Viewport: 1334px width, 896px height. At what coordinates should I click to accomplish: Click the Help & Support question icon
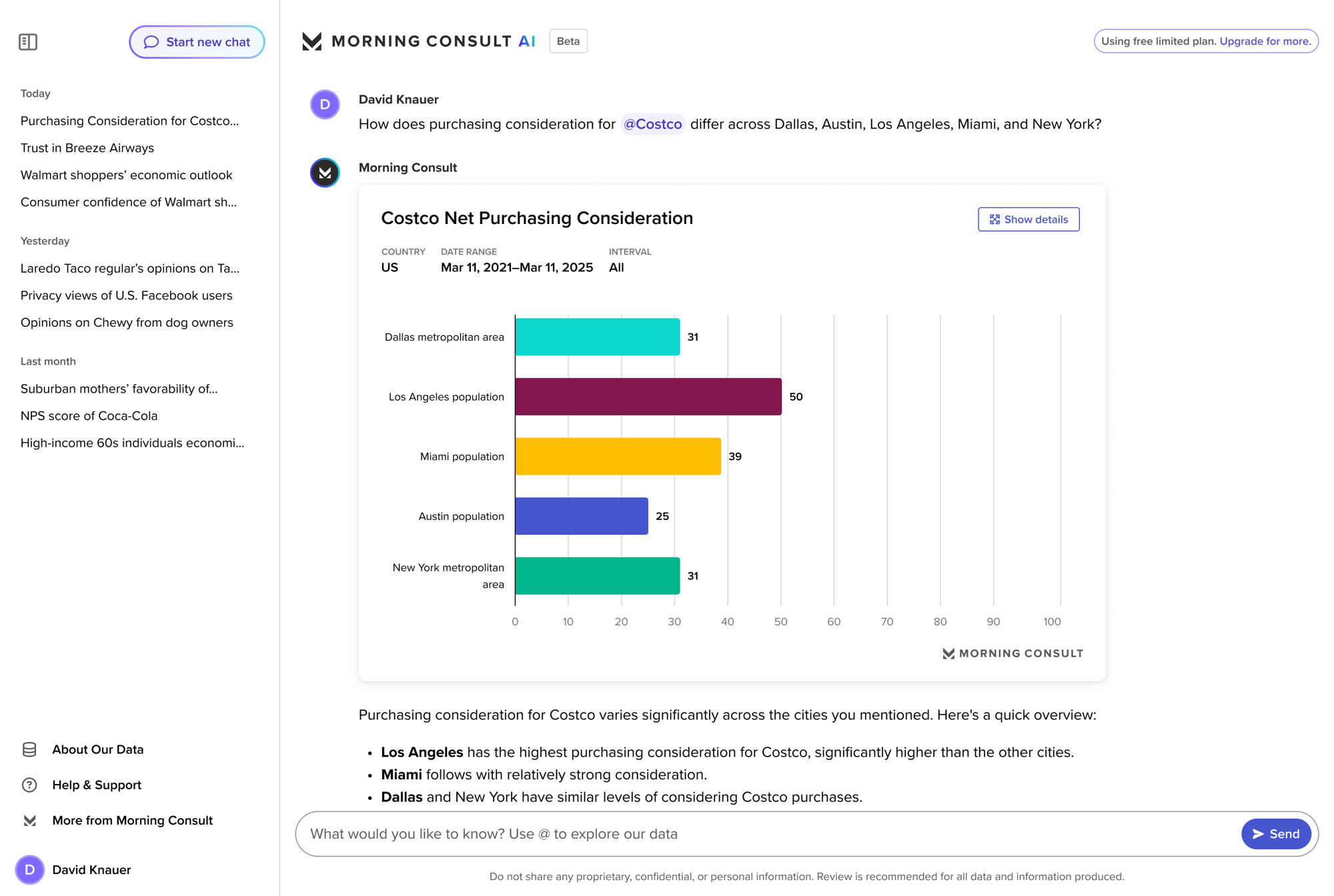[x=29, y=785]
